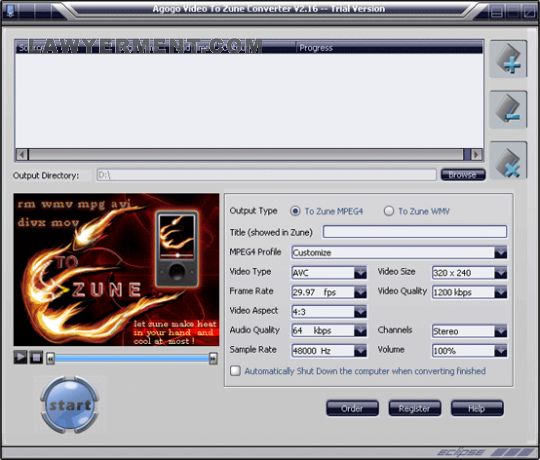Open the MPEG4 Profile Customize dropdown

point(399,252)
